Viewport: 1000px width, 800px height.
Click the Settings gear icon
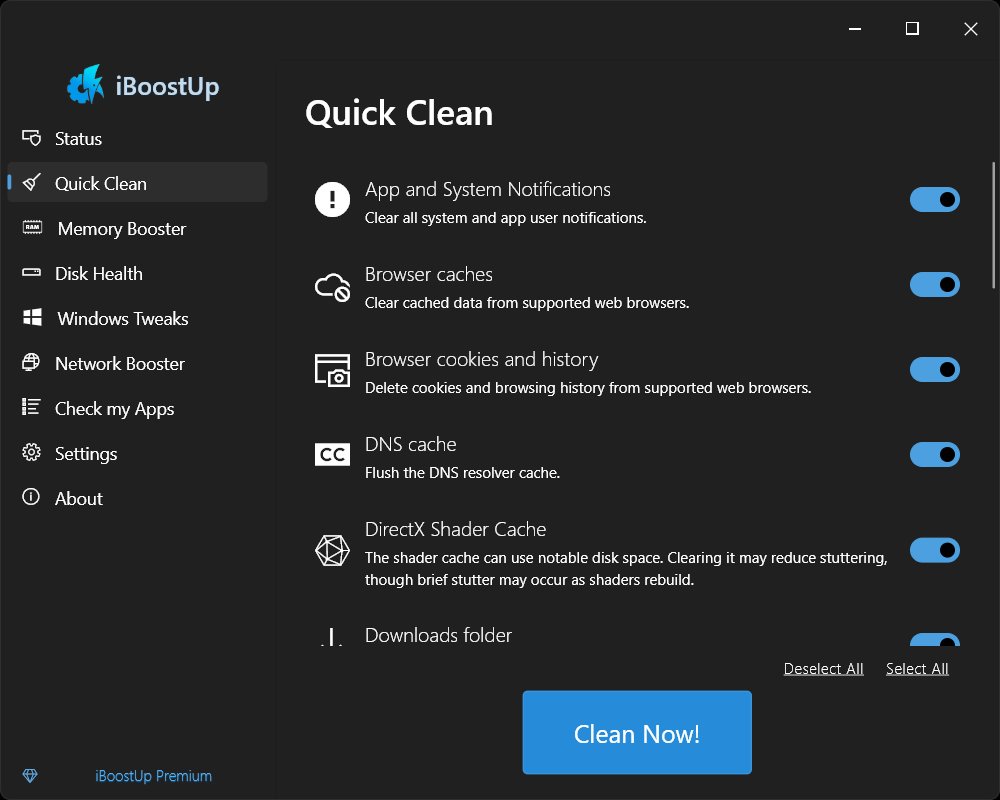31,452
